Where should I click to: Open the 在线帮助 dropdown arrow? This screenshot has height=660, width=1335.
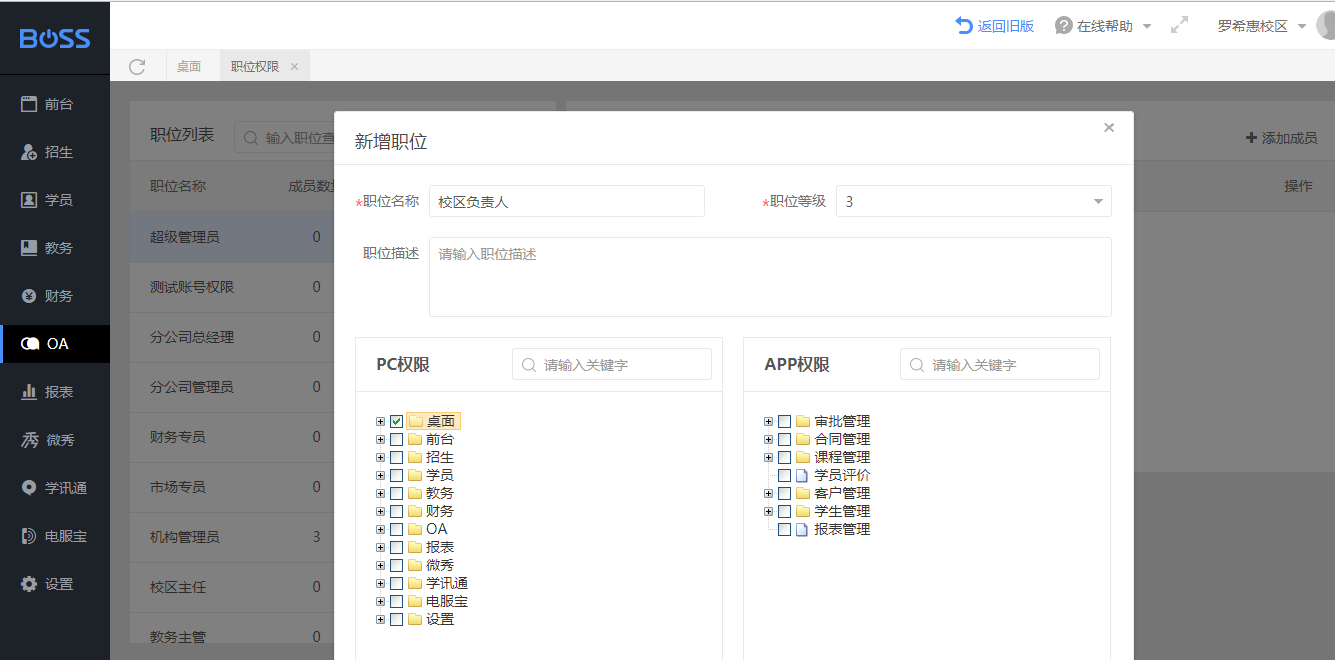coord(1147,27)
